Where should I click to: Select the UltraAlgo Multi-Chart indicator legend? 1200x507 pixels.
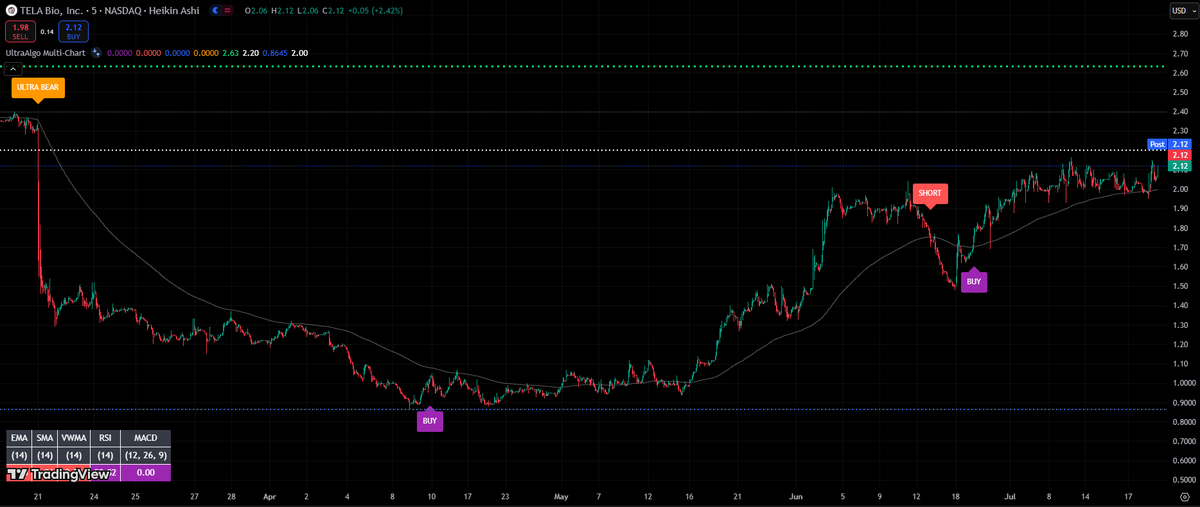pos(46,51)
